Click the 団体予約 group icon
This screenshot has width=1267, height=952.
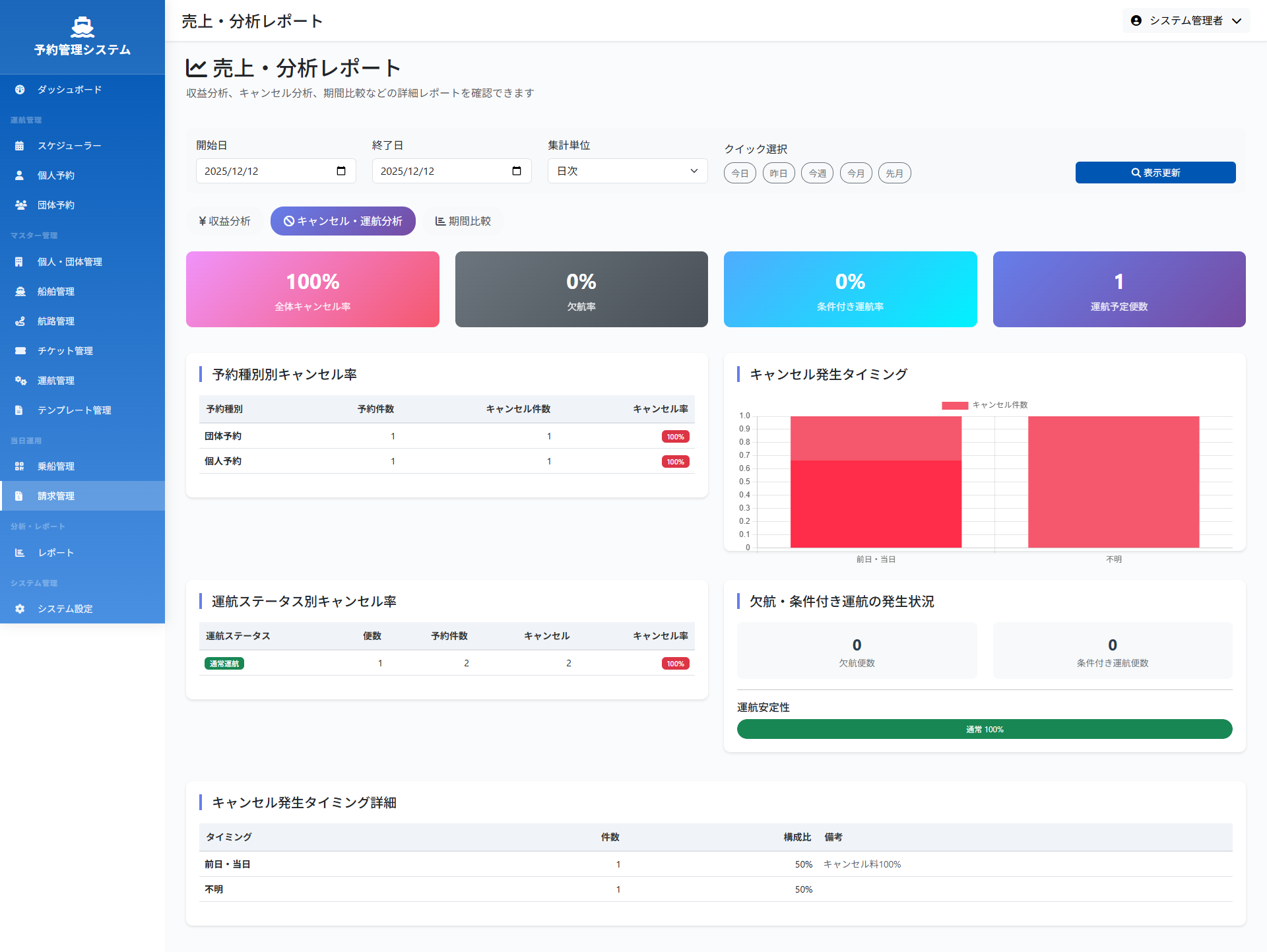pos(20,205)
